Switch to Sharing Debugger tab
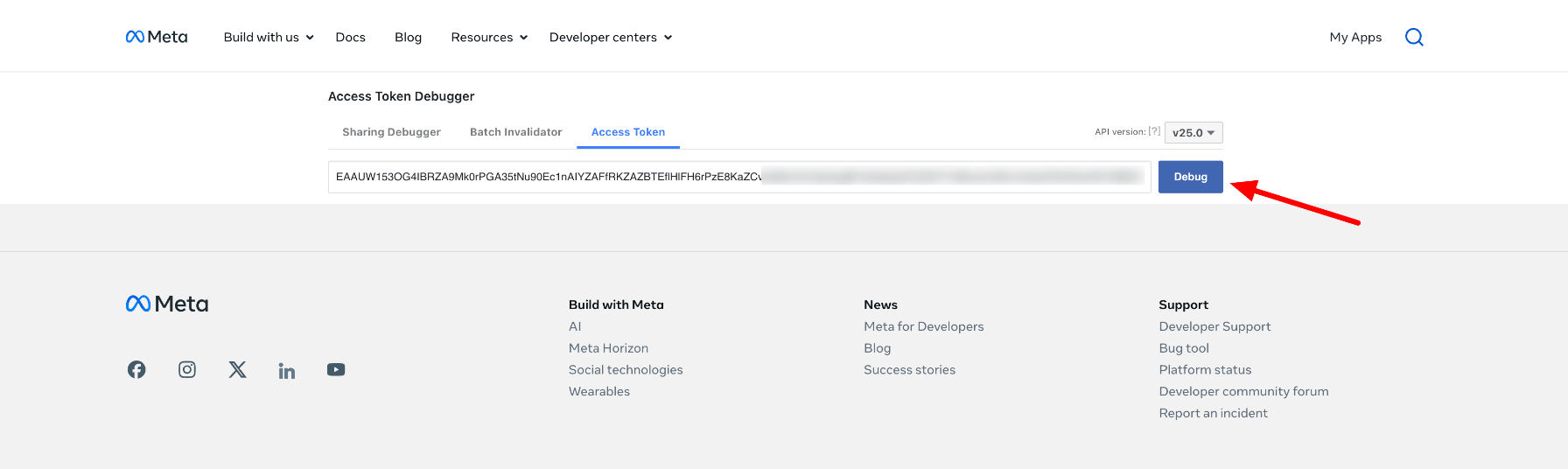The width and height of the screenshot is (1568, 469). tap(391, 132)
